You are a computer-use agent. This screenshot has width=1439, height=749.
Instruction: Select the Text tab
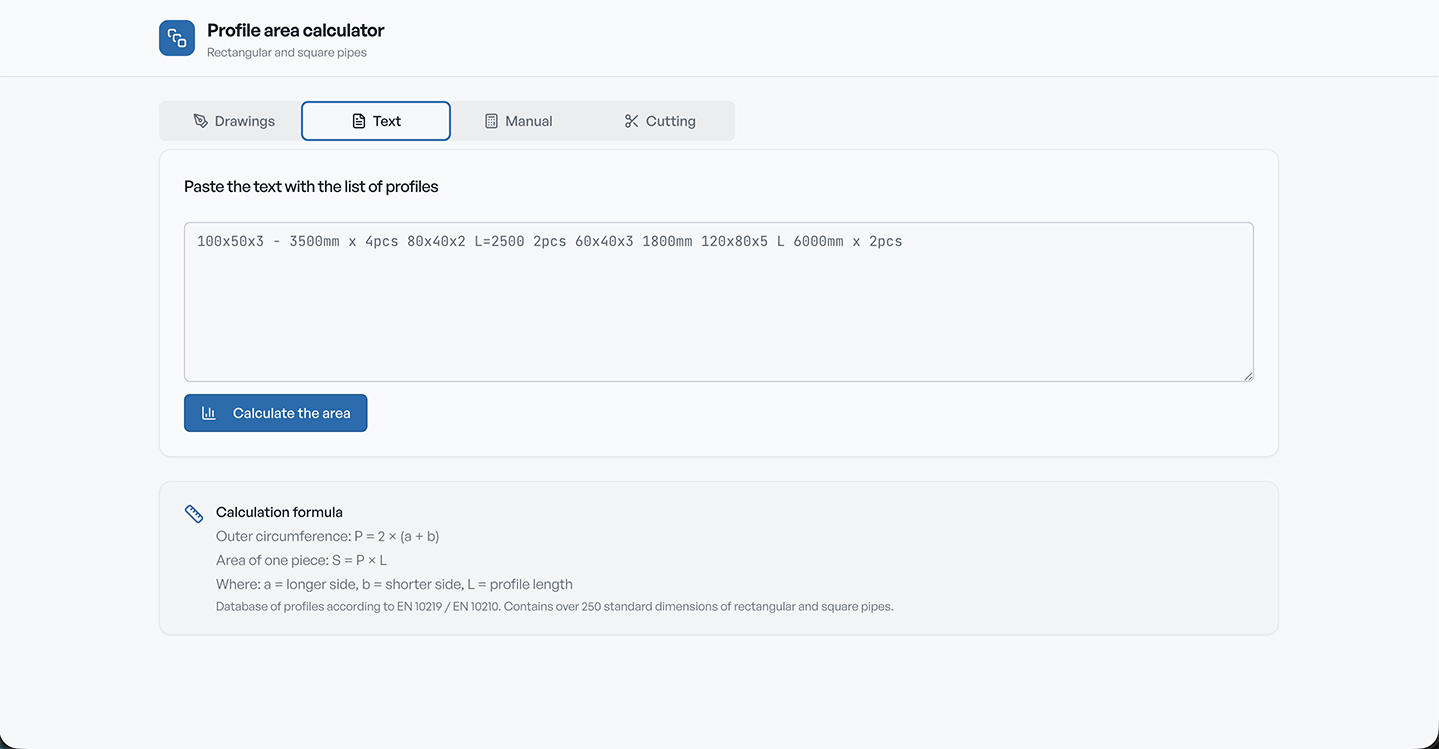(x=376, y=121)
